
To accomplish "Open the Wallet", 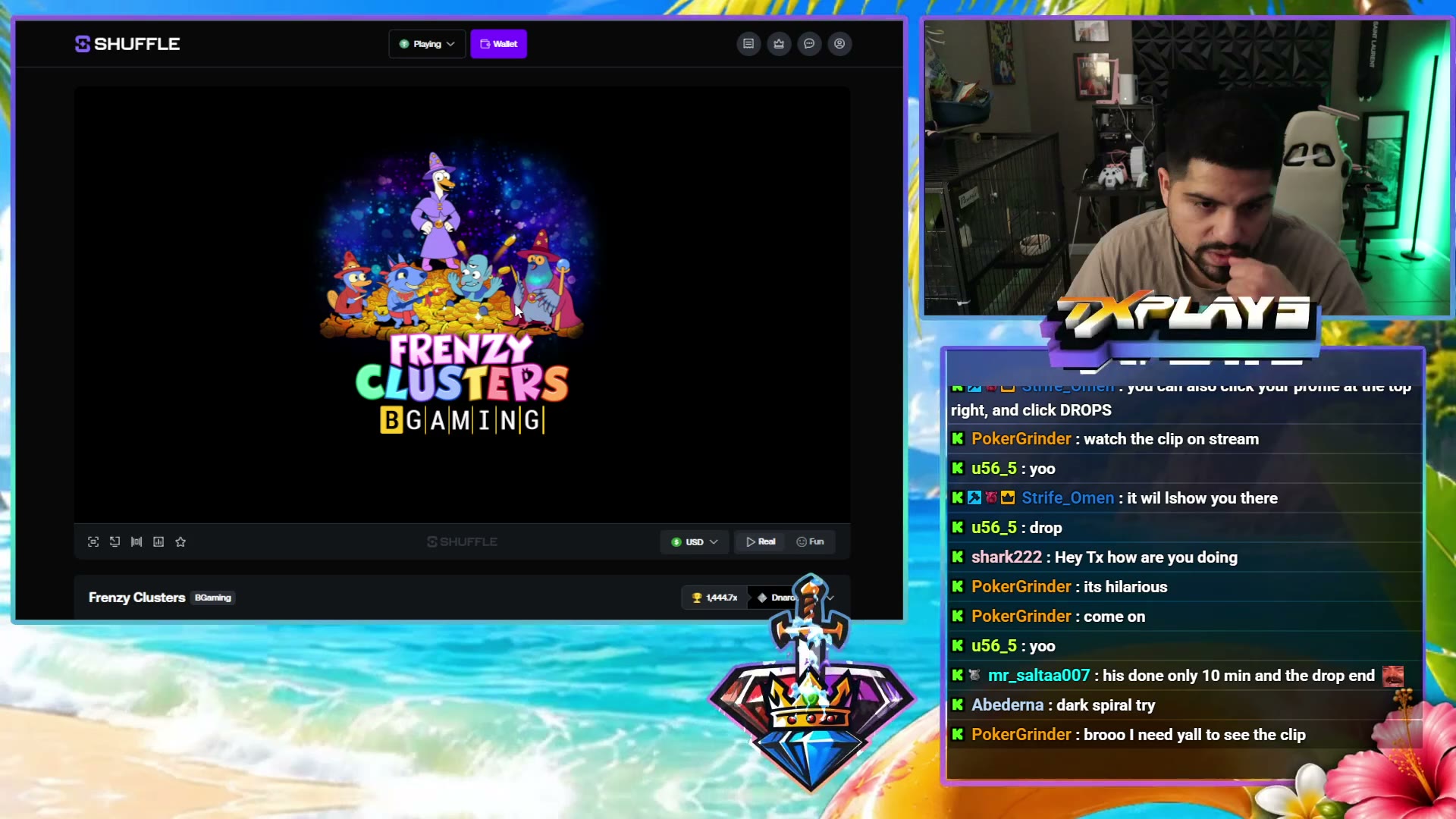I will (498, 44).
